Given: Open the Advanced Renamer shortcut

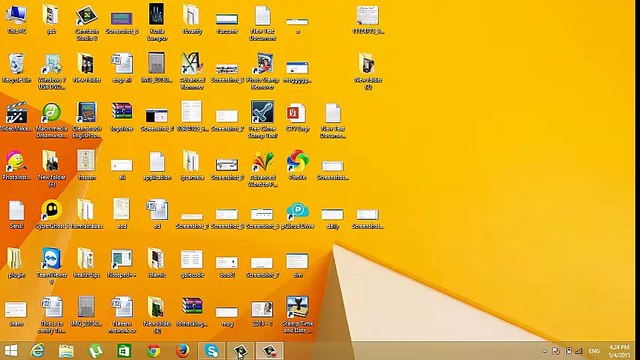Looking at the screenshot, I should [192, 72].
